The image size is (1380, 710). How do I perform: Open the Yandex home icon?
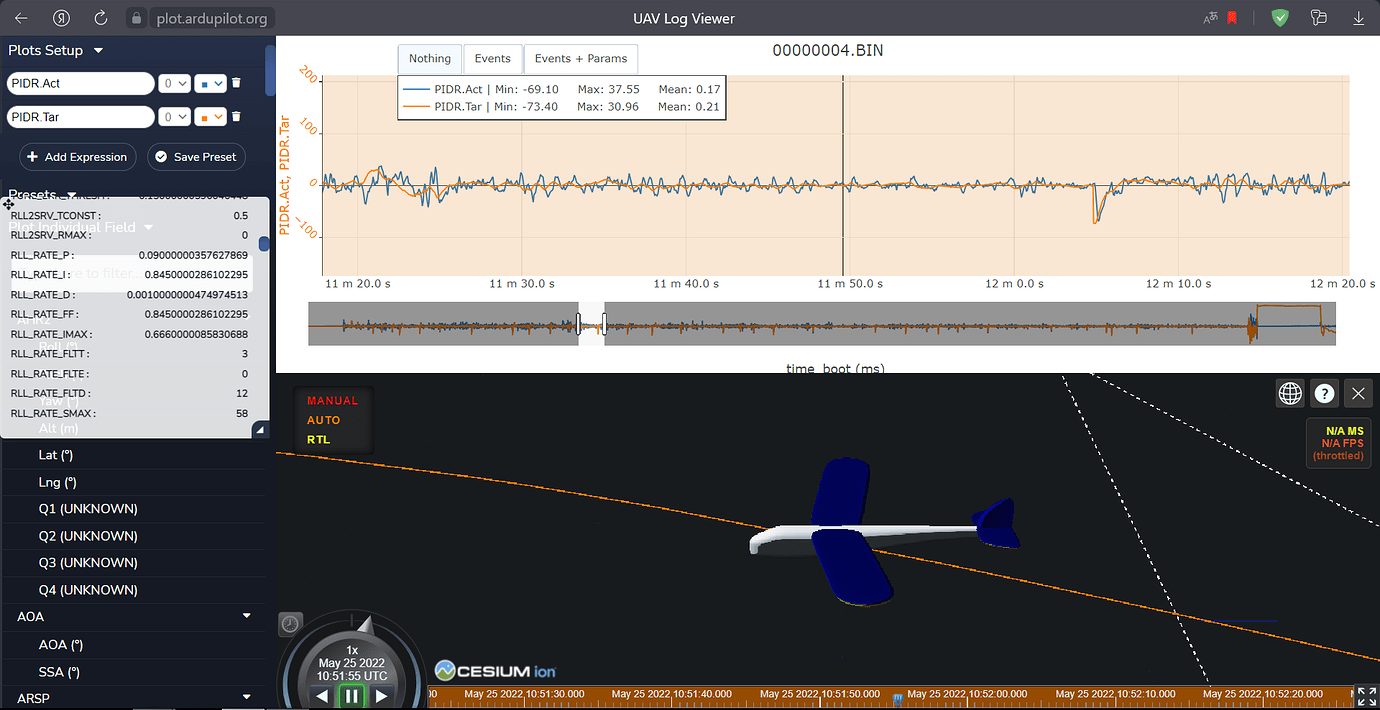[x=61, y=18]
